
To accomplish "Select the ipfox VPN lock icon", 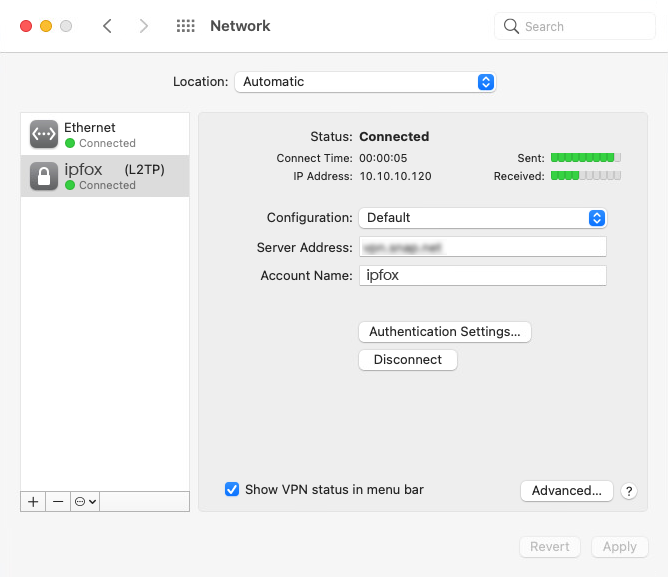I will click(44, 176).
